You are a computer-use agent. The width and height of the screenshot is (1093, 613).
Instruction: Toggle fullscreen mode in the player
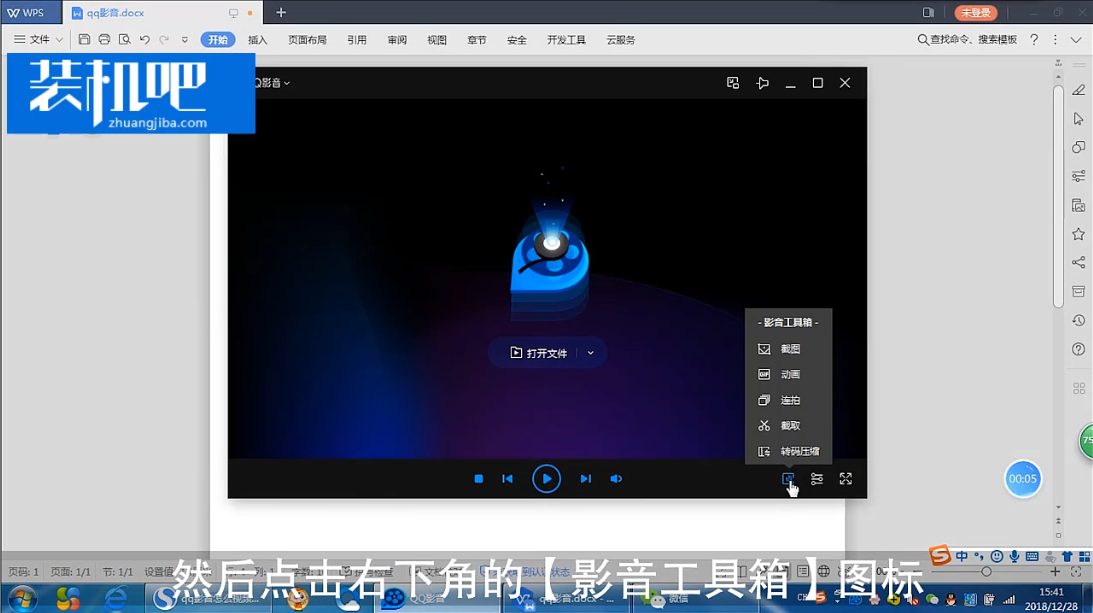846,479
